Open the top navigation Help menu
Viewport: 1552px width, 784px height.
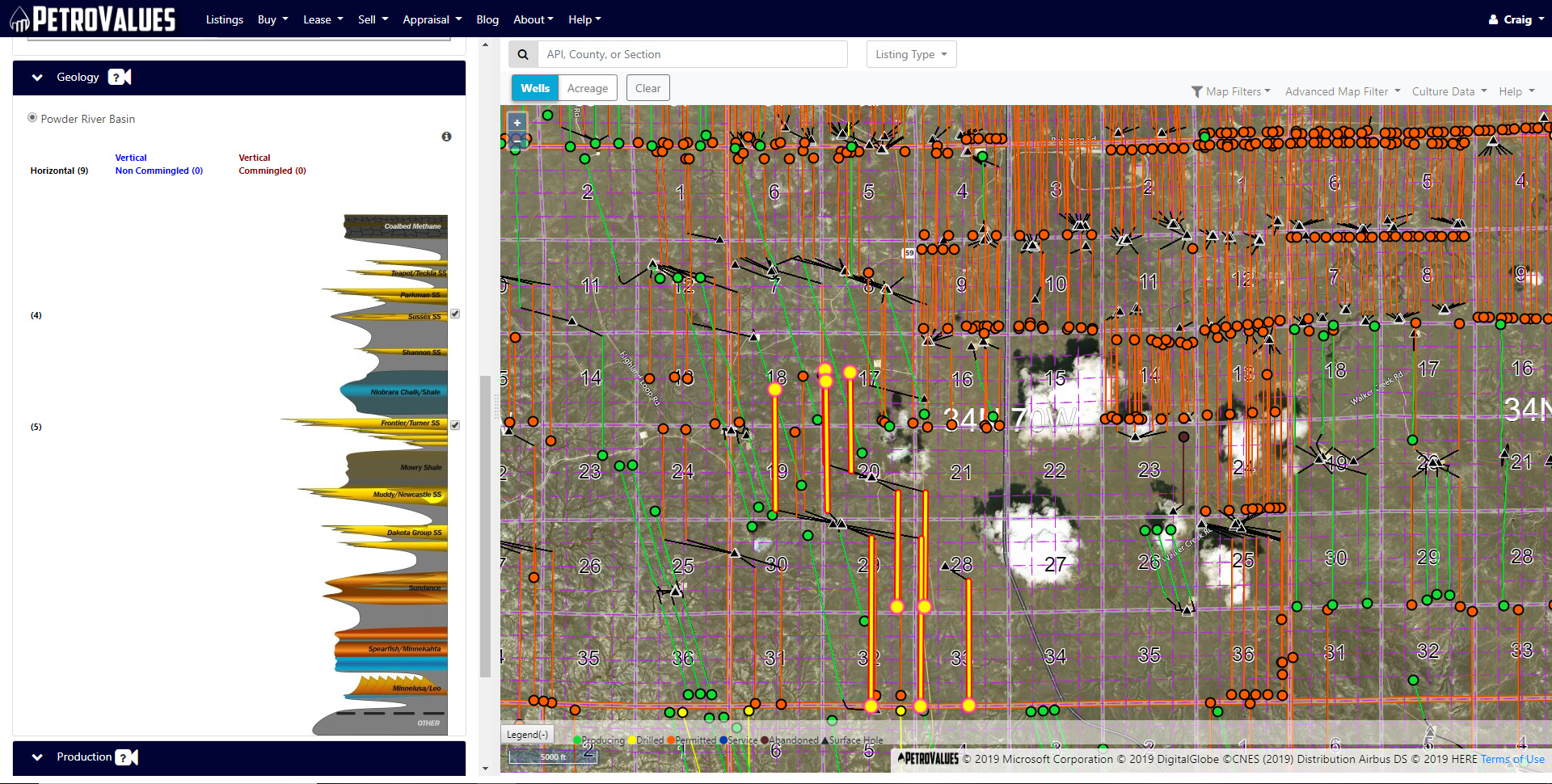584,19
